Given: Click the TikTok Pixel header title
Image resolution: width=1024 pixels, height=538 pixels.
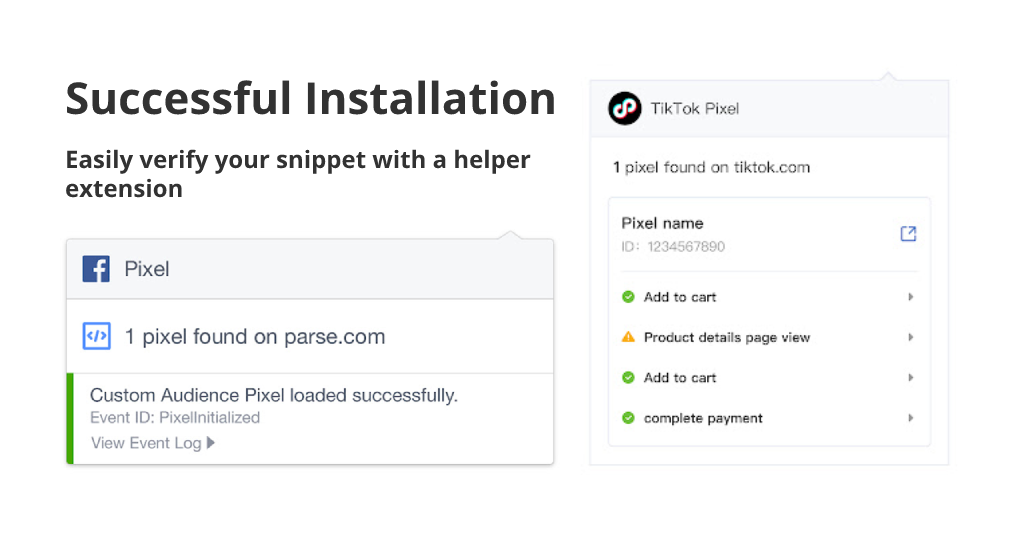Looking at the screenshot, I should coord(695,108).
